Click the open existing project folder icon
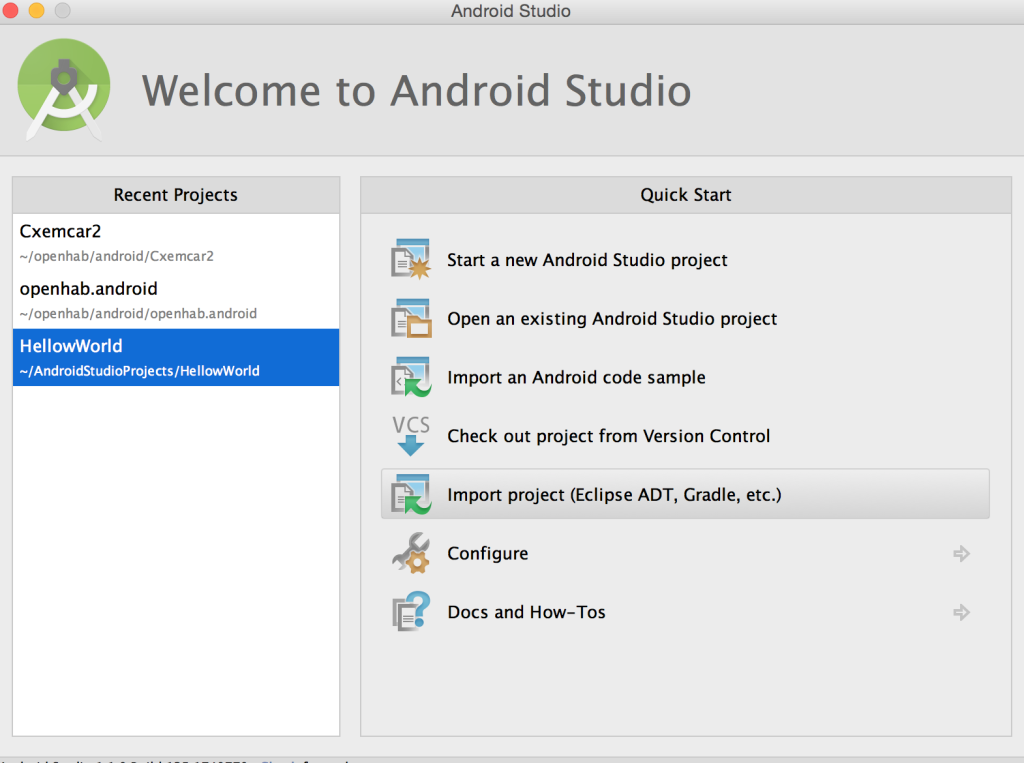The height and width of the screenshot is (763, 1024). [411, 318]
